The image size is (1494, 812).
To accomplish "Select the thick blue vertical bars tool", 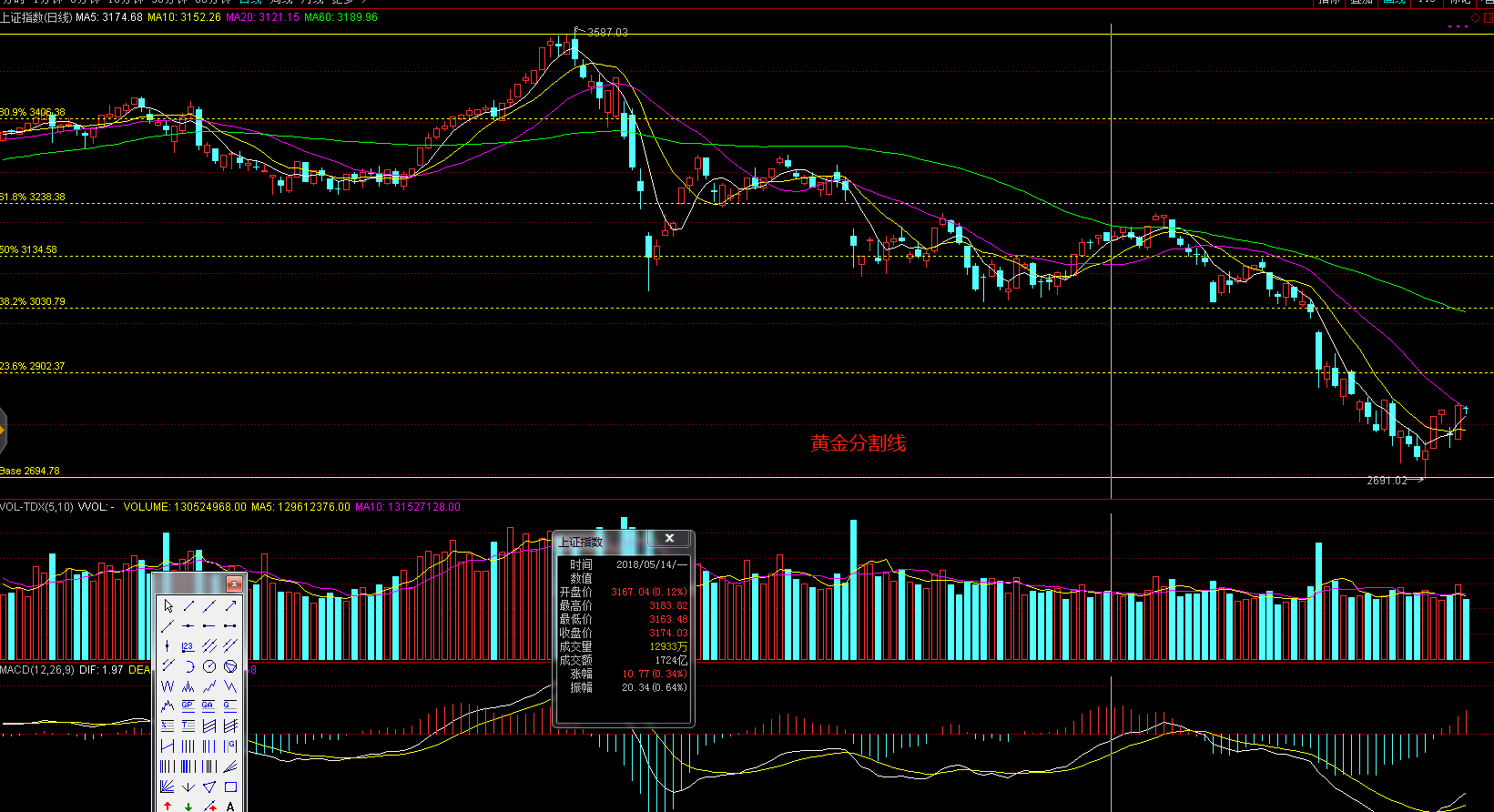I will click(188, 766).
